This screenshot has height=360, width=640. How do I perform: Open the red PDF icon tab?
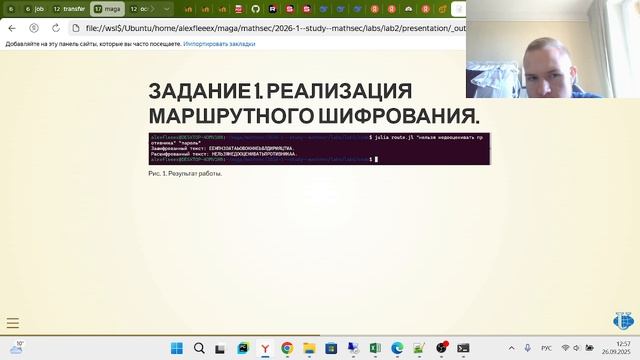click(x=239, y=9)
